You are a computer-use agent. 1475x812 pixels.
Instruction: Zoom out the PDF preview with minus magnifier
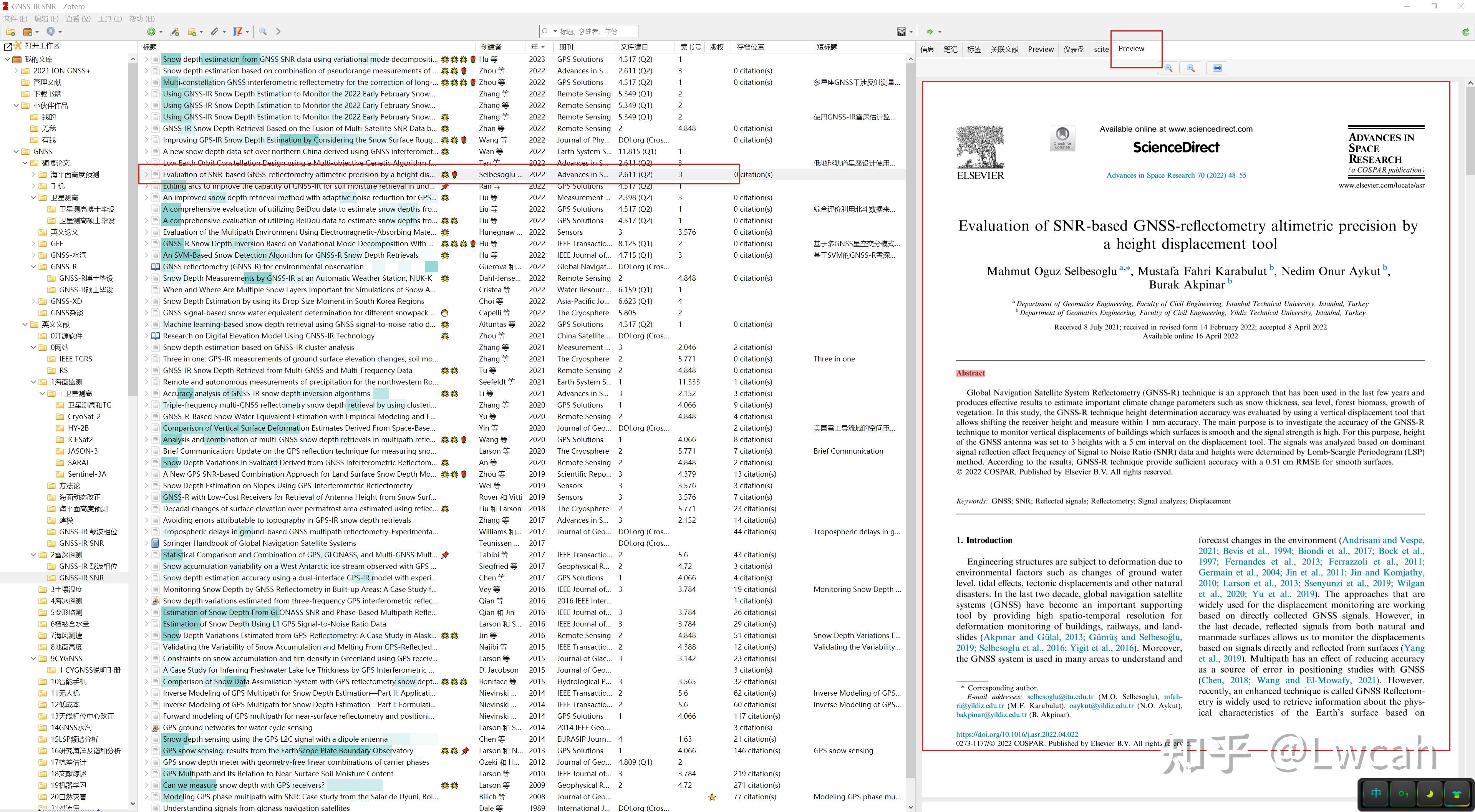(1168, 68)
